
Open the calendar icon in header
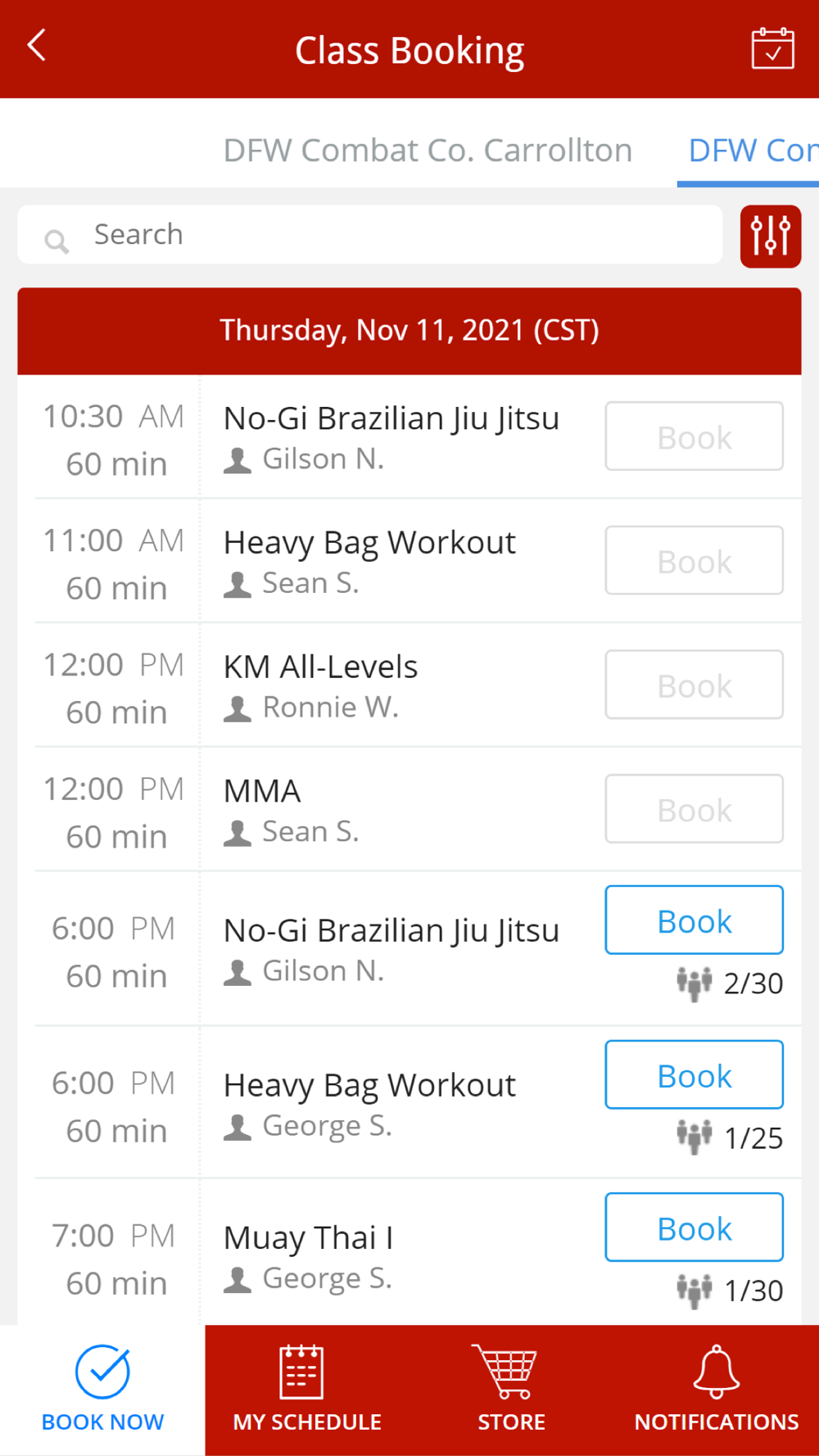coord(772,48)
